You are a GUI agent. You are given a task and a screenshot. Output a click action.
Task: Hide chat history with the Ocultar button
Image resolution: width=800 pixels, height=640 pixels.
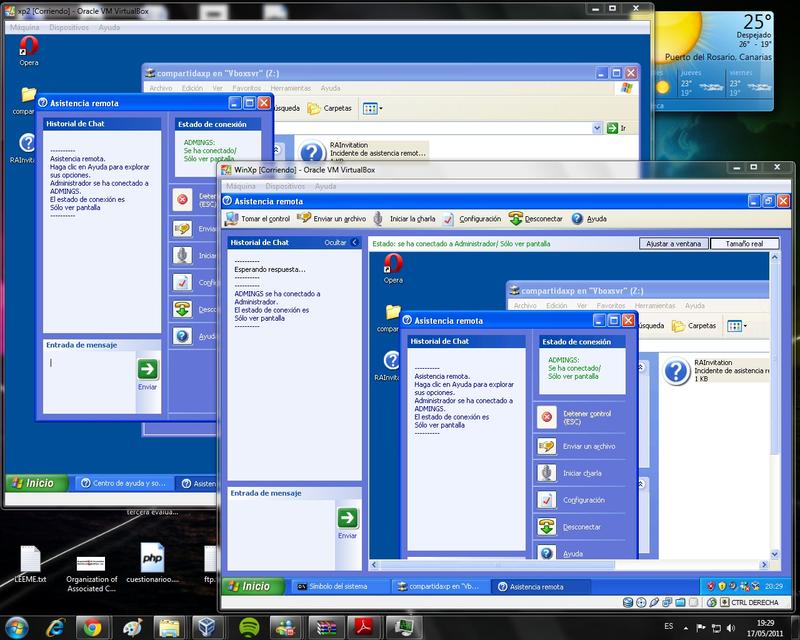[340, 242]
